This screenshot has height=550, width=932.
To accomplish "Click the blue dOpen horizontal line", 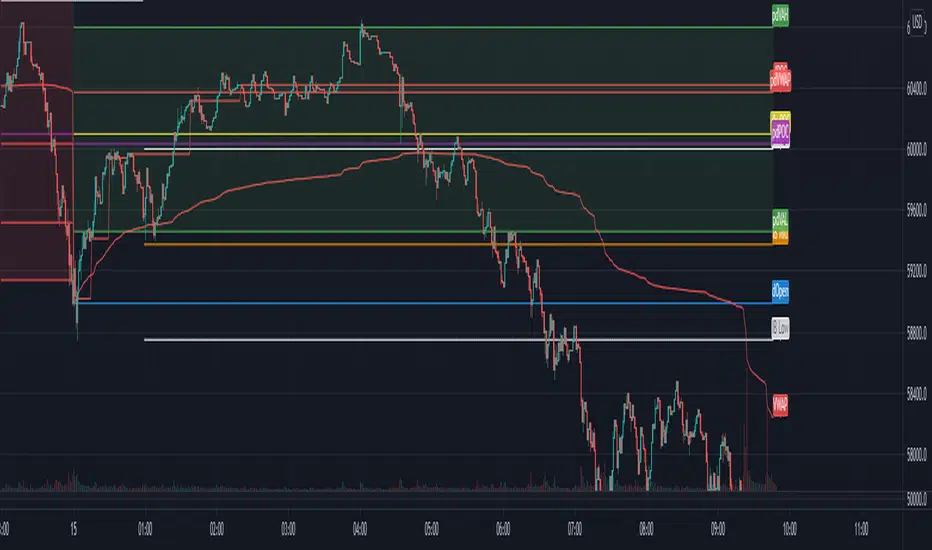I will [425, 303].
